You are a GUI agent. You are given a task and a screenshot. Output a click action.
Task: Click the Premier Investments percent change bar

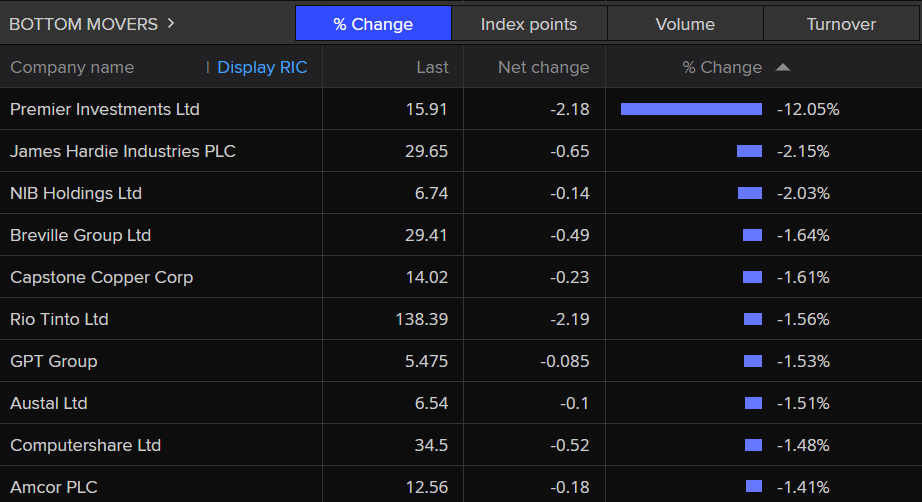pyautogui.click(x=691, y=109)
